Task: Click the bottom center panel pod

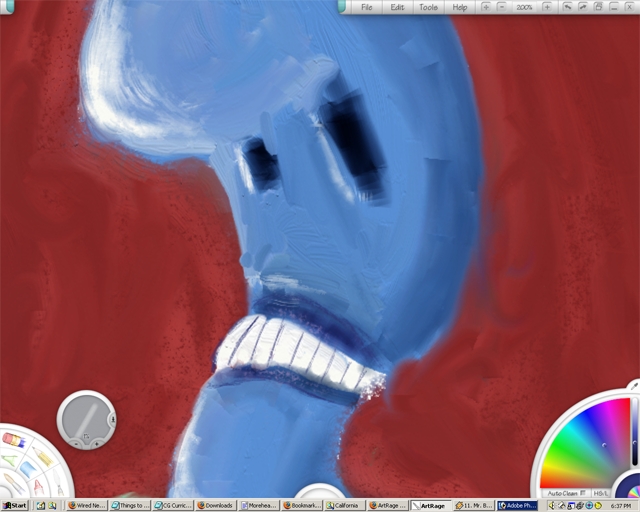Action: click(x=320, y=491)
